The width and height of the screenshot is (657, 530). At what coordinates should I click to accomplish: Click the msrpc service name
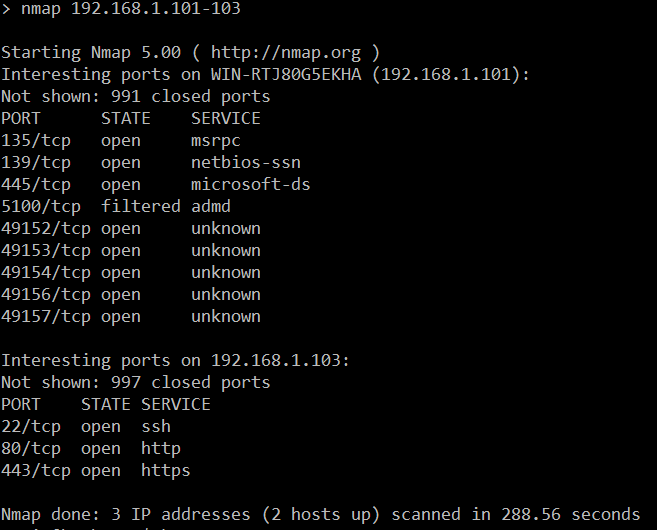pos(216,140)
